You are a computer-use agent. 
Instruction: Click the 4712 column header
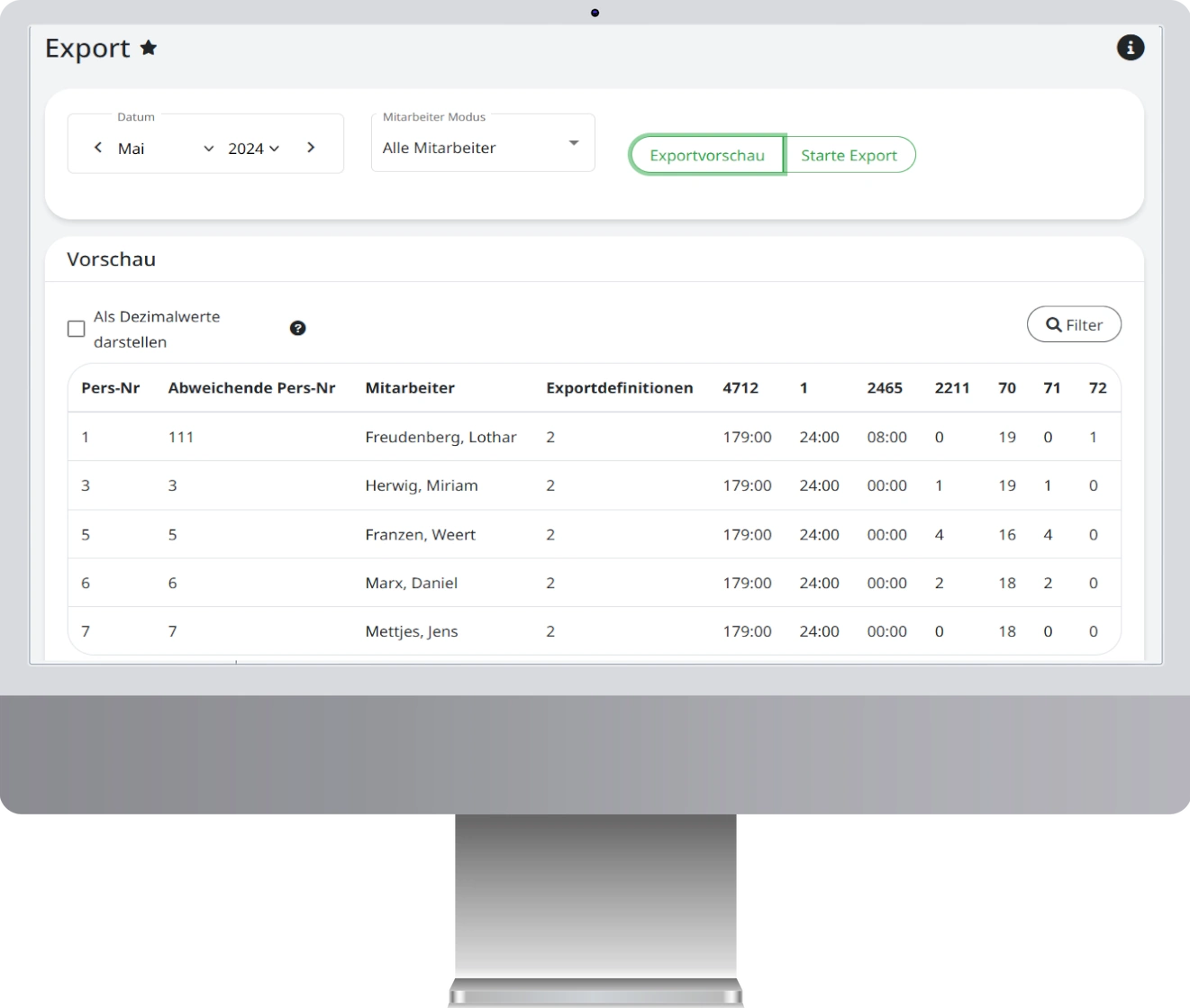tap(740, 388)
